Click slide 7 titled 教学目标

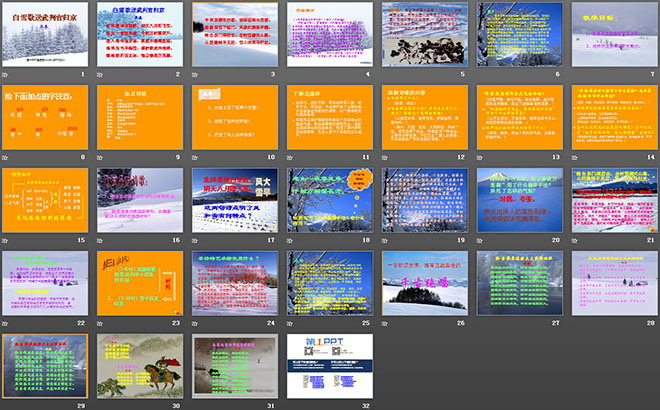pos(610,34)
